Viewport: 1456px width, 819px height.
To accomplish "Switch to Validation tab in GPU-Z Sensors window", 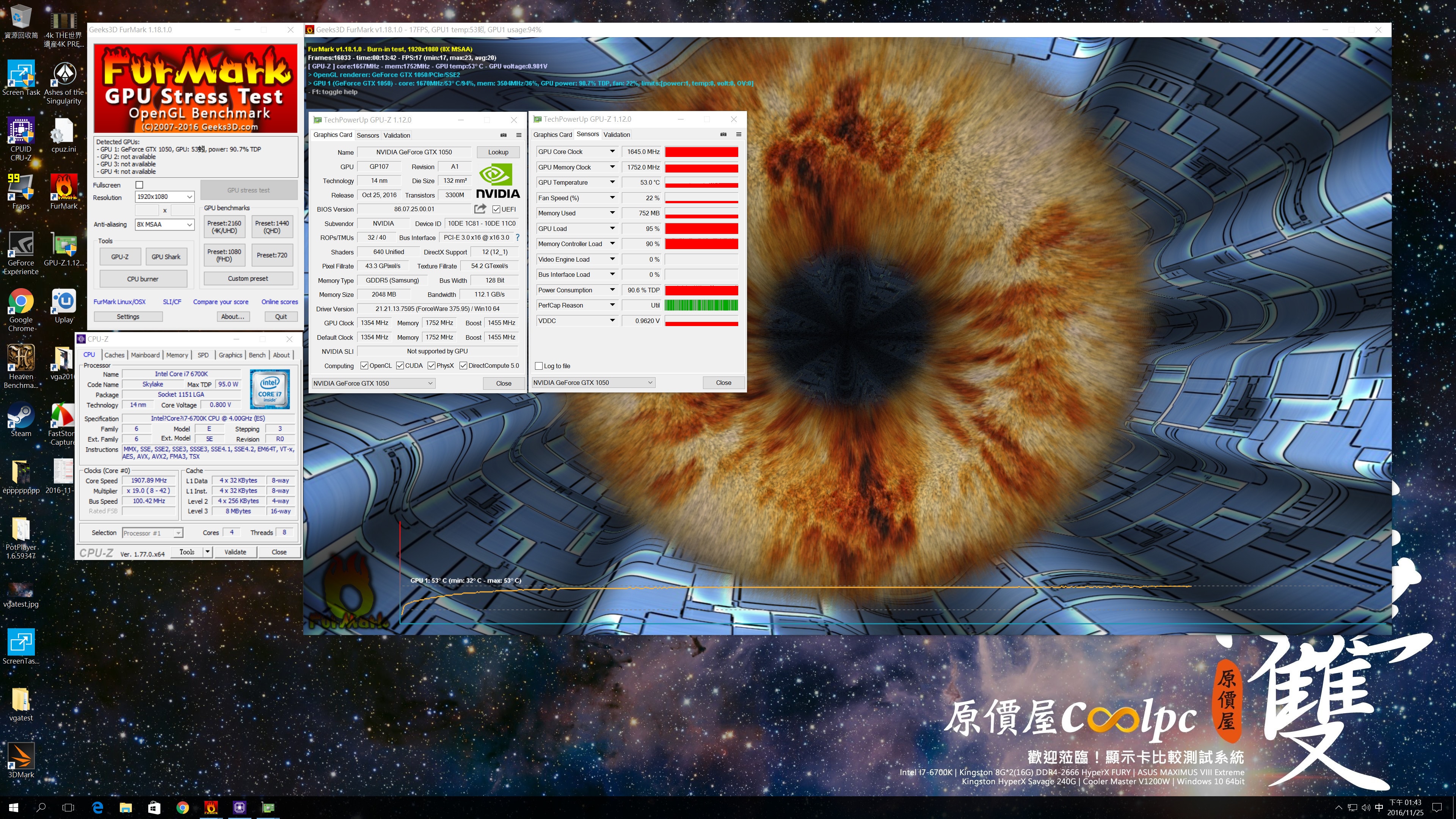I will point(616,135).
